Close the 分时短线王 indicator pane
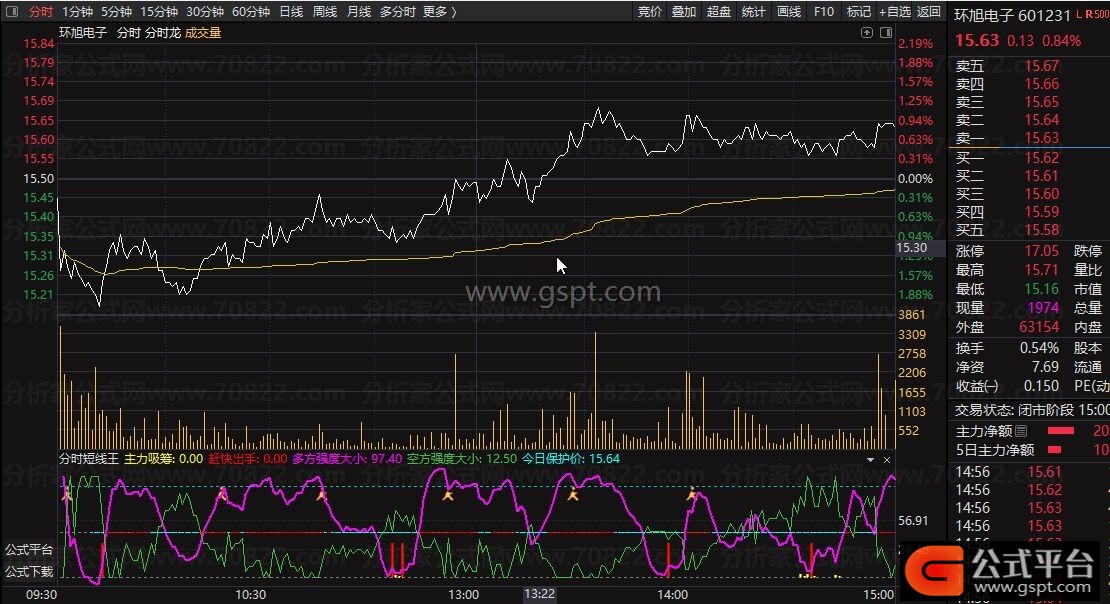Screen dimensions: 1110x604 tap(887, 460)
